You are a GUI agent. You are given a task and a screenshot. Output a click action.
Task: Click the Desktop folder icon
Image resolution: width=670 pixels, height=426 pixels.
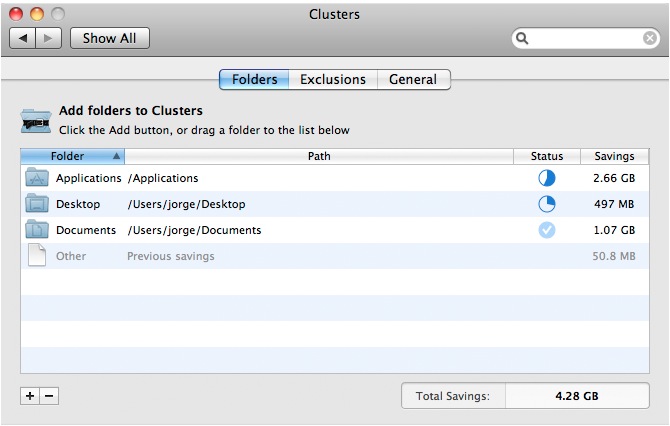click(37, 204)
